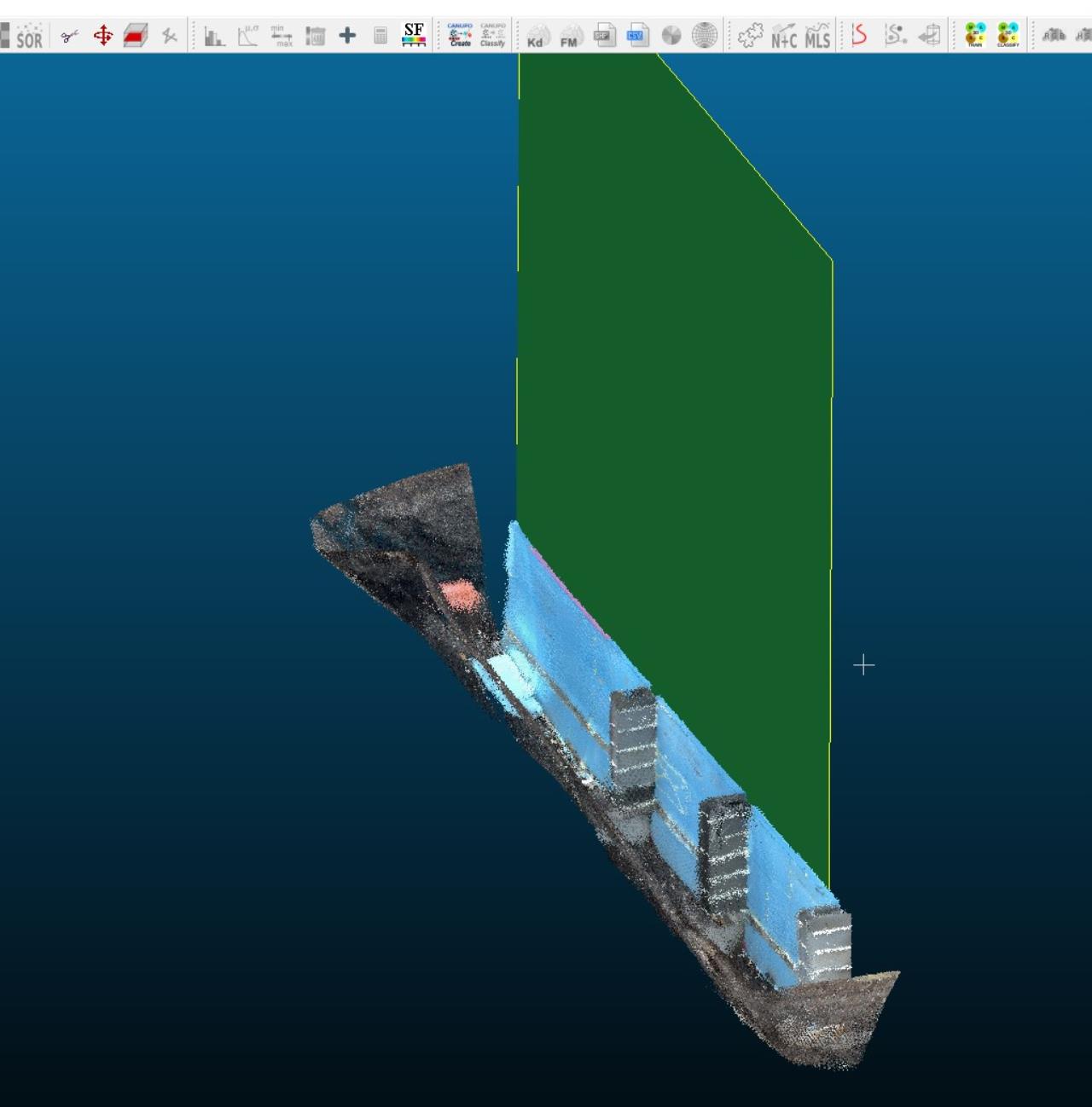
Task: Click the red S curve icon
Action: click(x=859, y=36)
